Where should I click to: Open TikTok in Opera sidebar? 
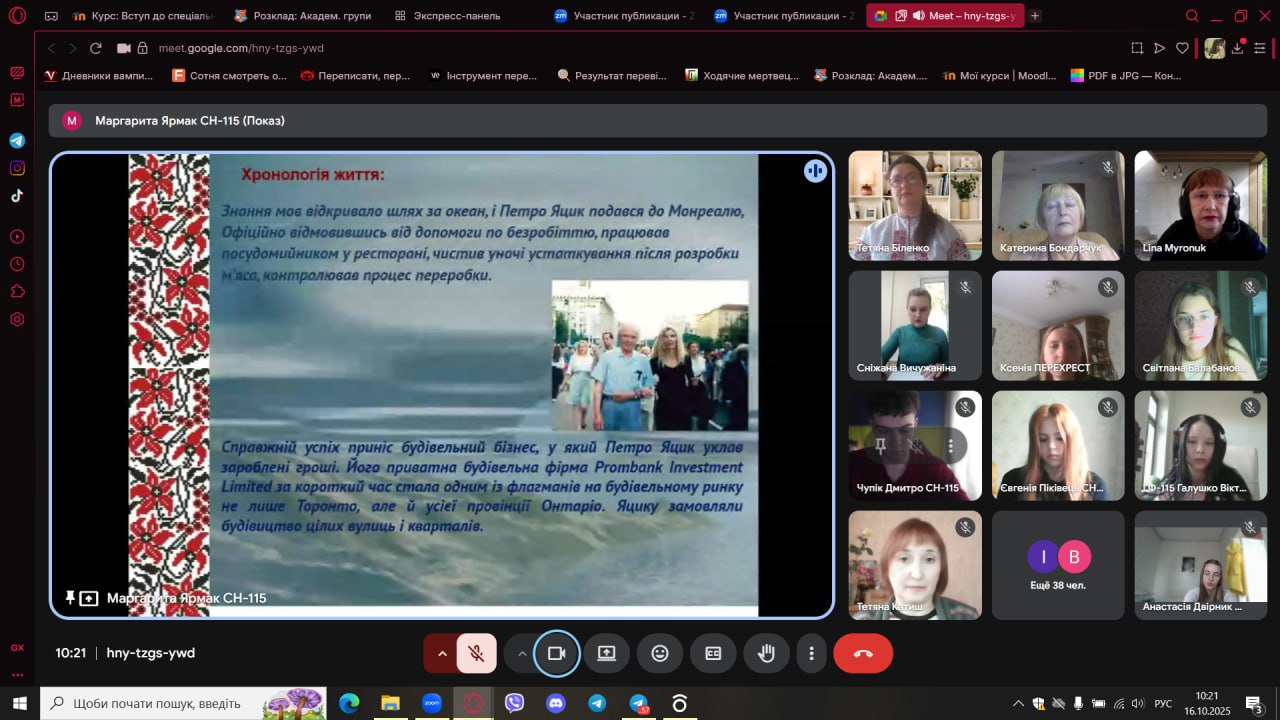17,196
